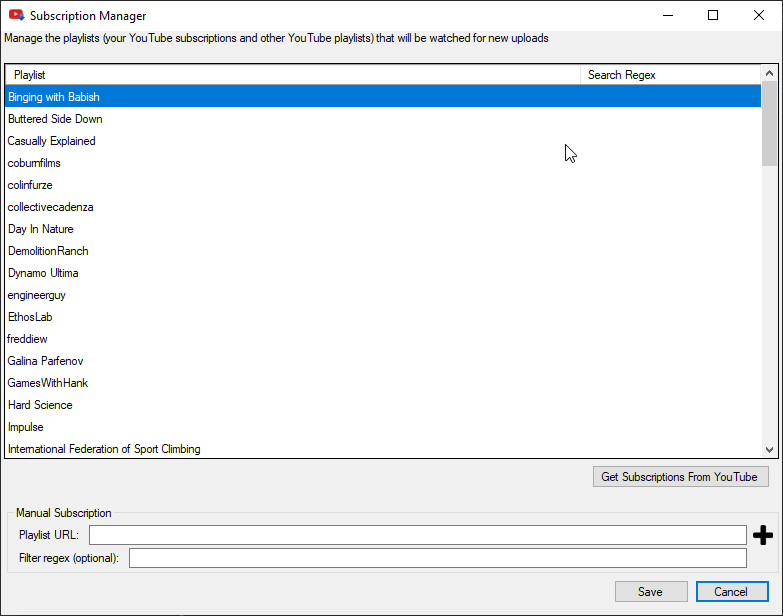The width and height of the screenshot is (783, 616).
Task: Click the list scrollbar thumb
Action: [769, 124]
